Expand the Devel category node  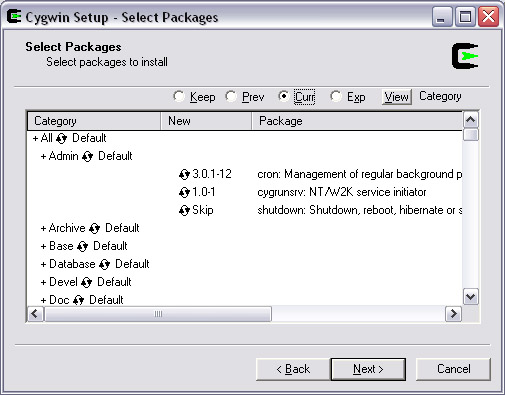[x=43, y=282]
